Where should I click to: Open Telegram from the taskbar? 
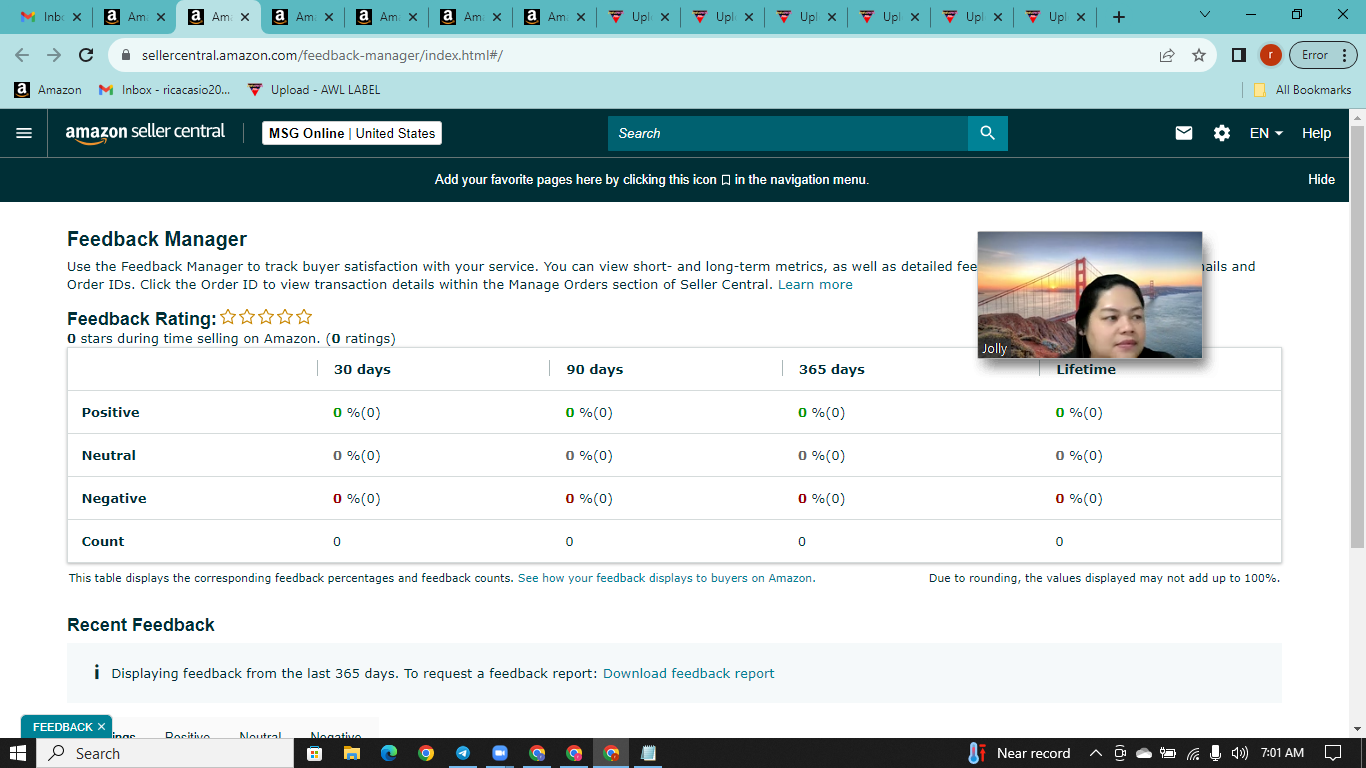(463, 753)
